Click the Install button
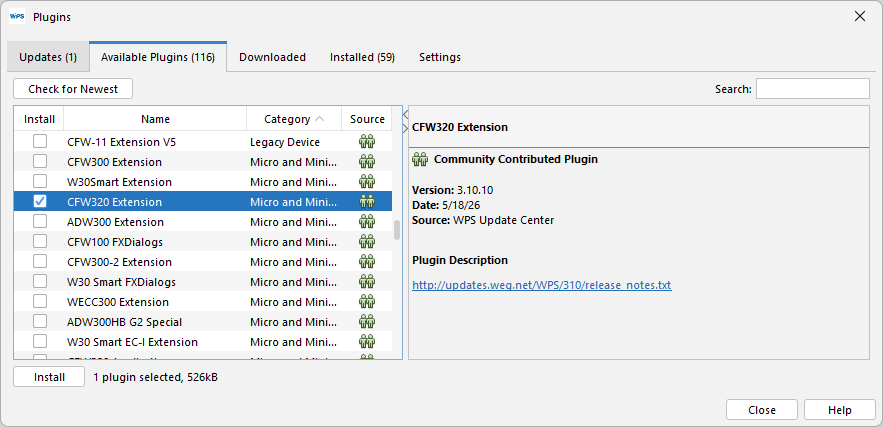The width and height of the screenshot is (883, 427). (49, 377)
